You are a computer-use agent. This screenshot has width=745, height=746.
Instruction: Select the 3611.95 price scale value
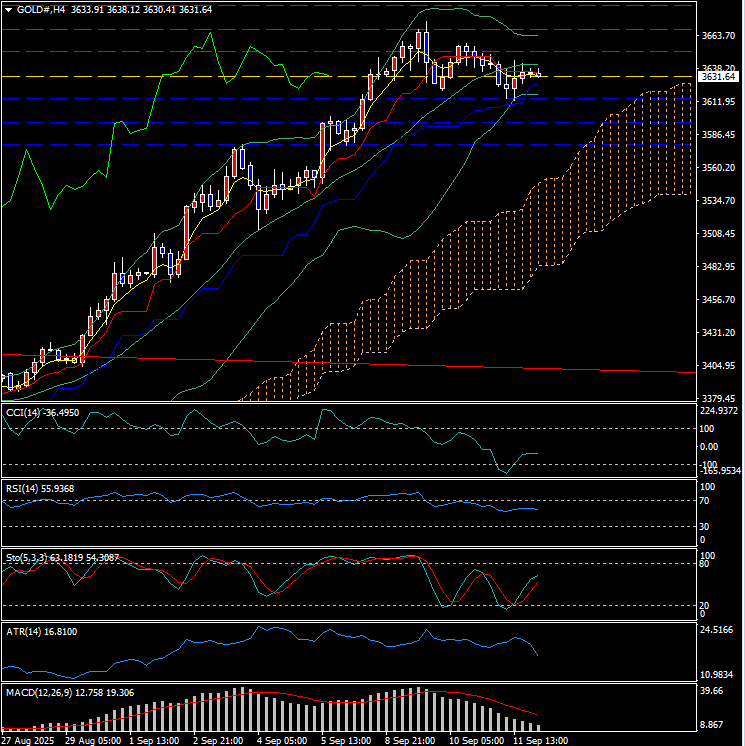pyautogui.click(x=718, y=102)
